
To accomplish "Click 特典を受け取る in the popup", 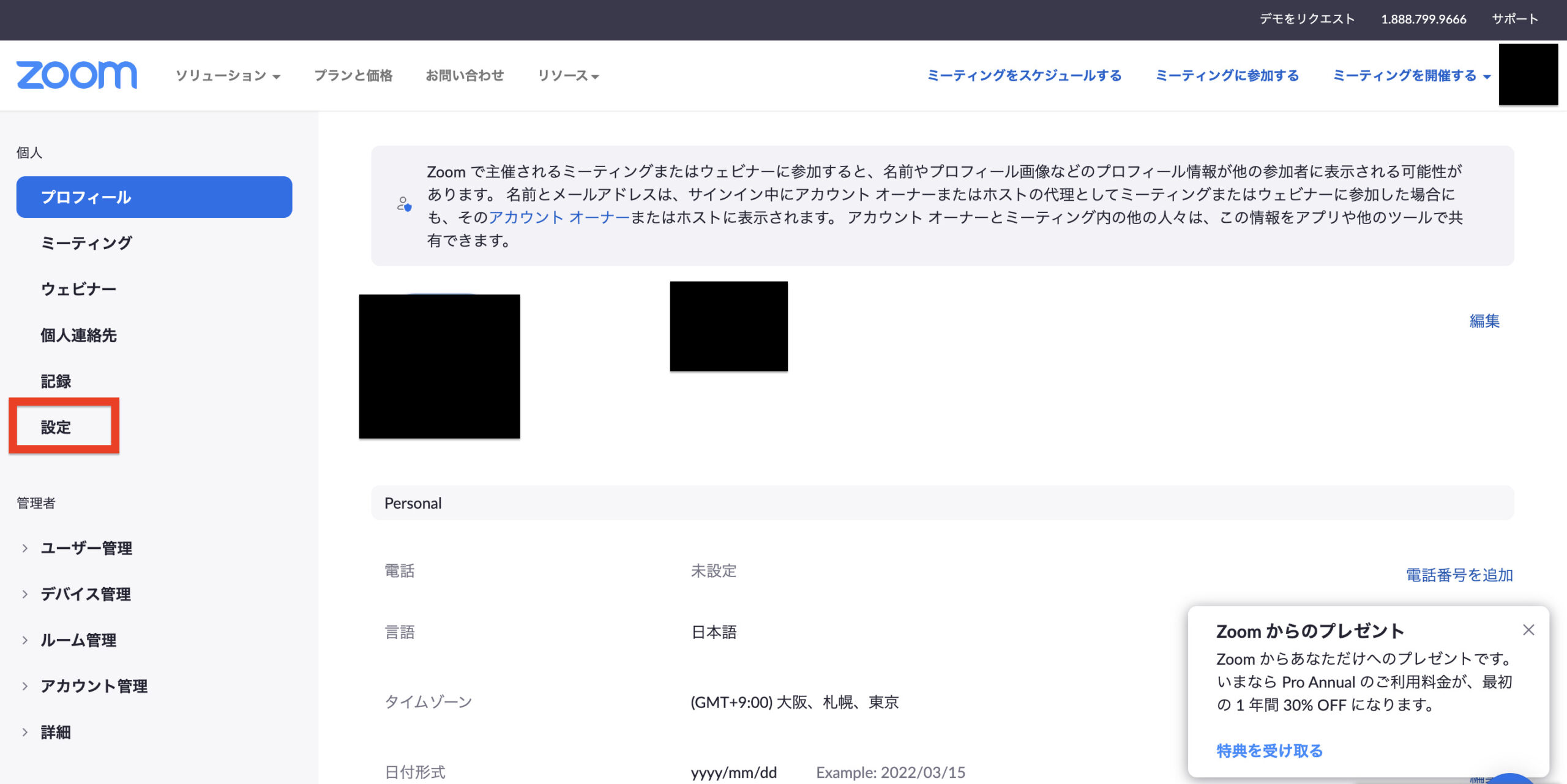I will point(1270,750).
